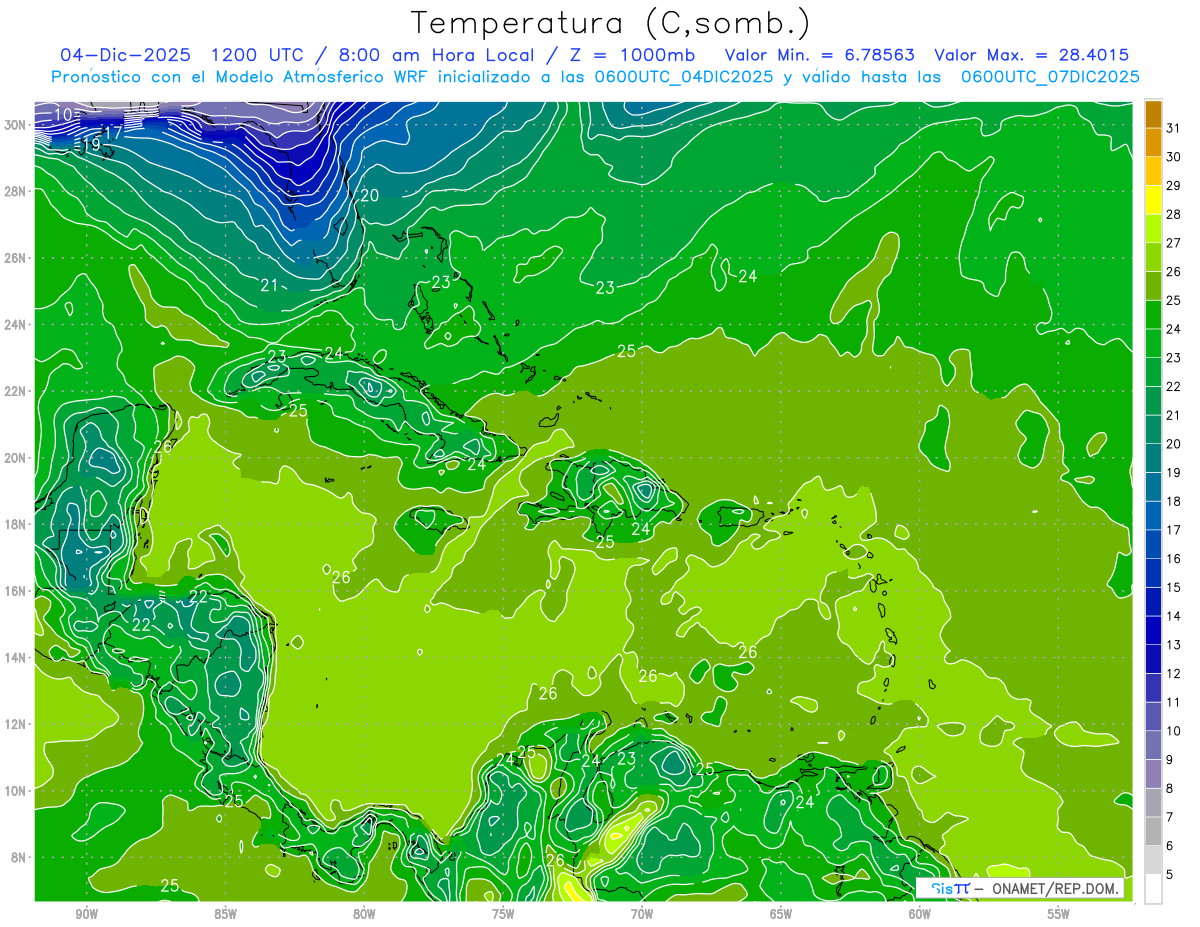
Task: Click the "18N" latitude axis label
Action: tap(16, 524)
